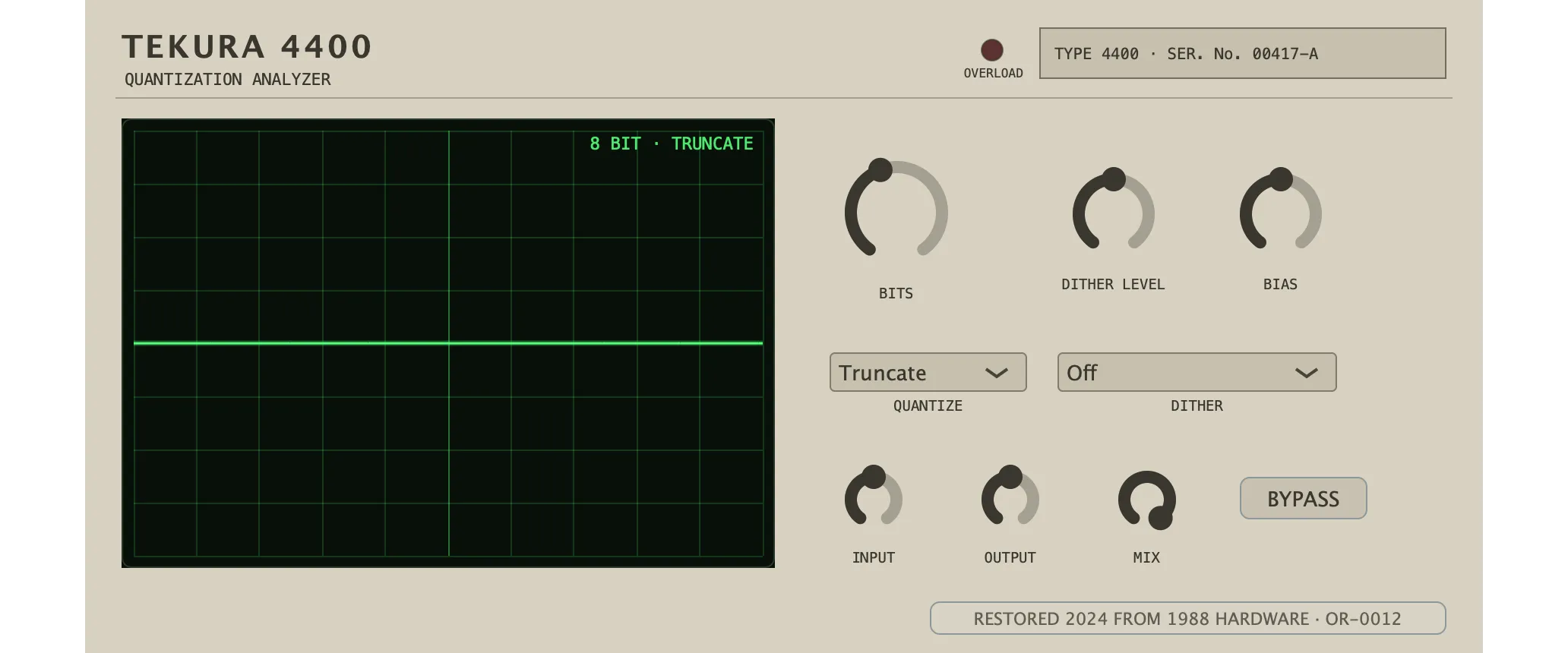The width and height of the screenshot is (1568, 653).
Task: Click the MIX label text
Action: coord(1146,557)
